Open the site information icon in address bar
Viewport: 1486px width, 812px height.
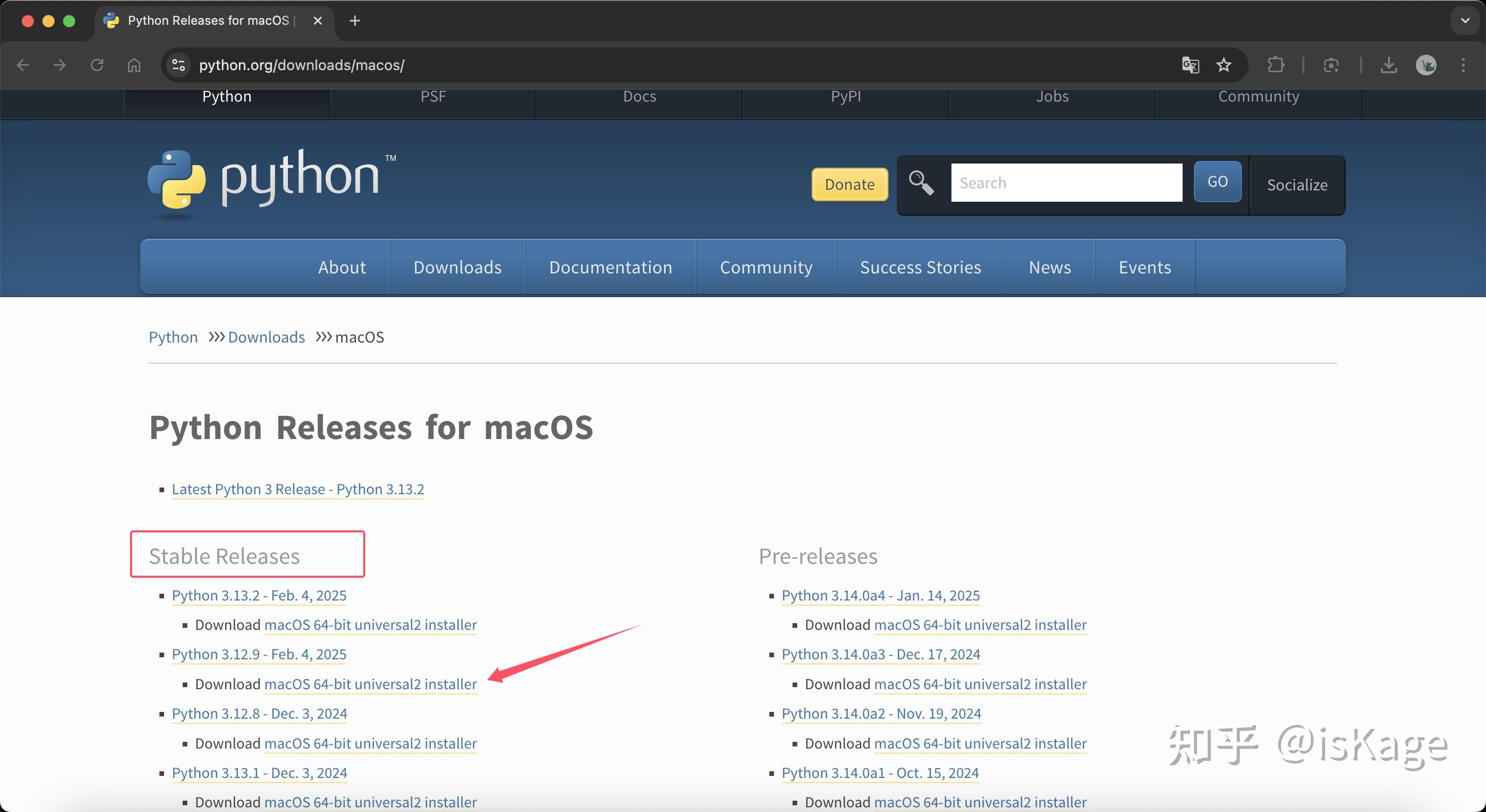[177, 64]
